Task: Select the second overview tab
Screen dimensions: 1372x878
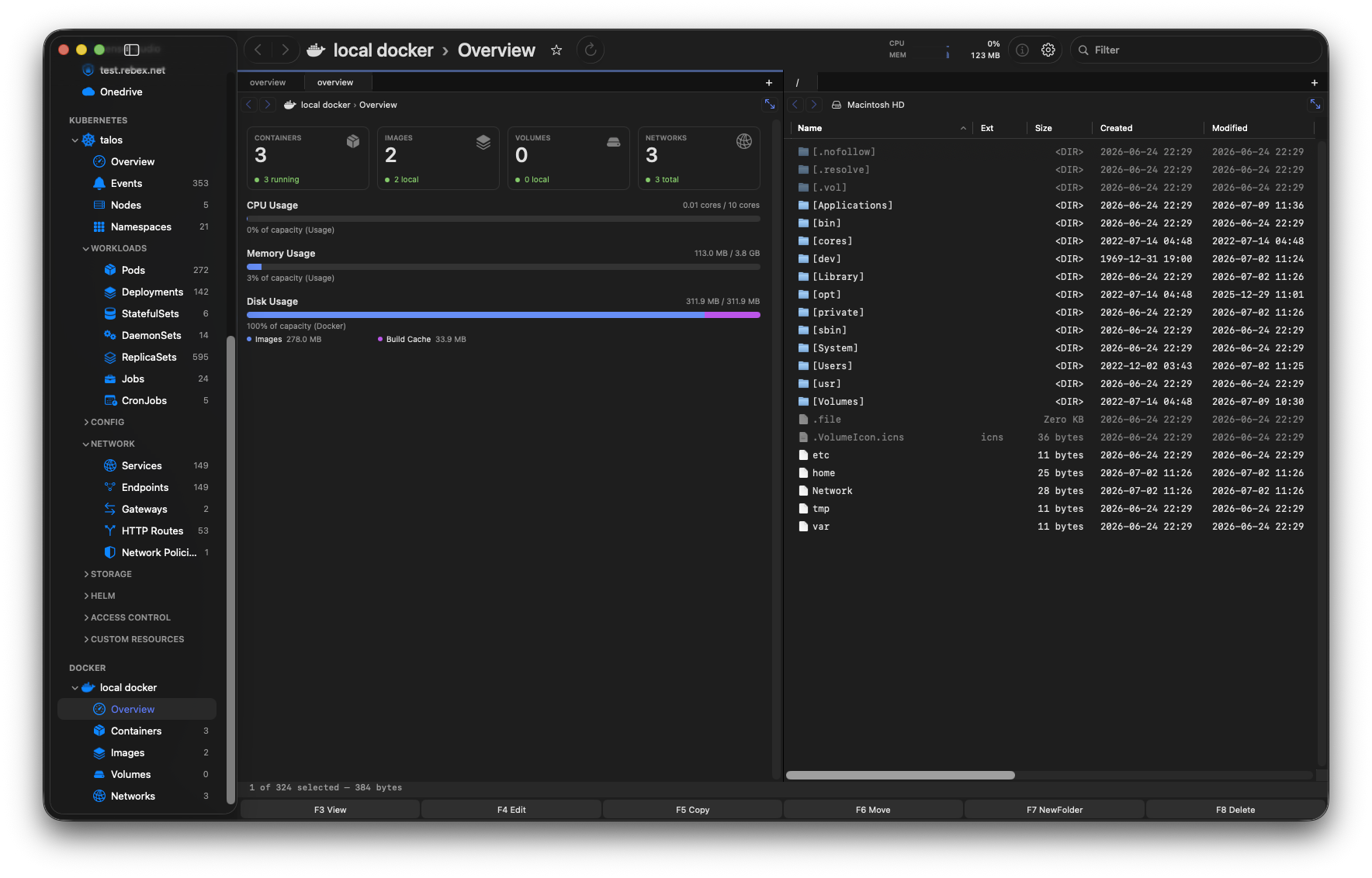Action: pos(337,82)
